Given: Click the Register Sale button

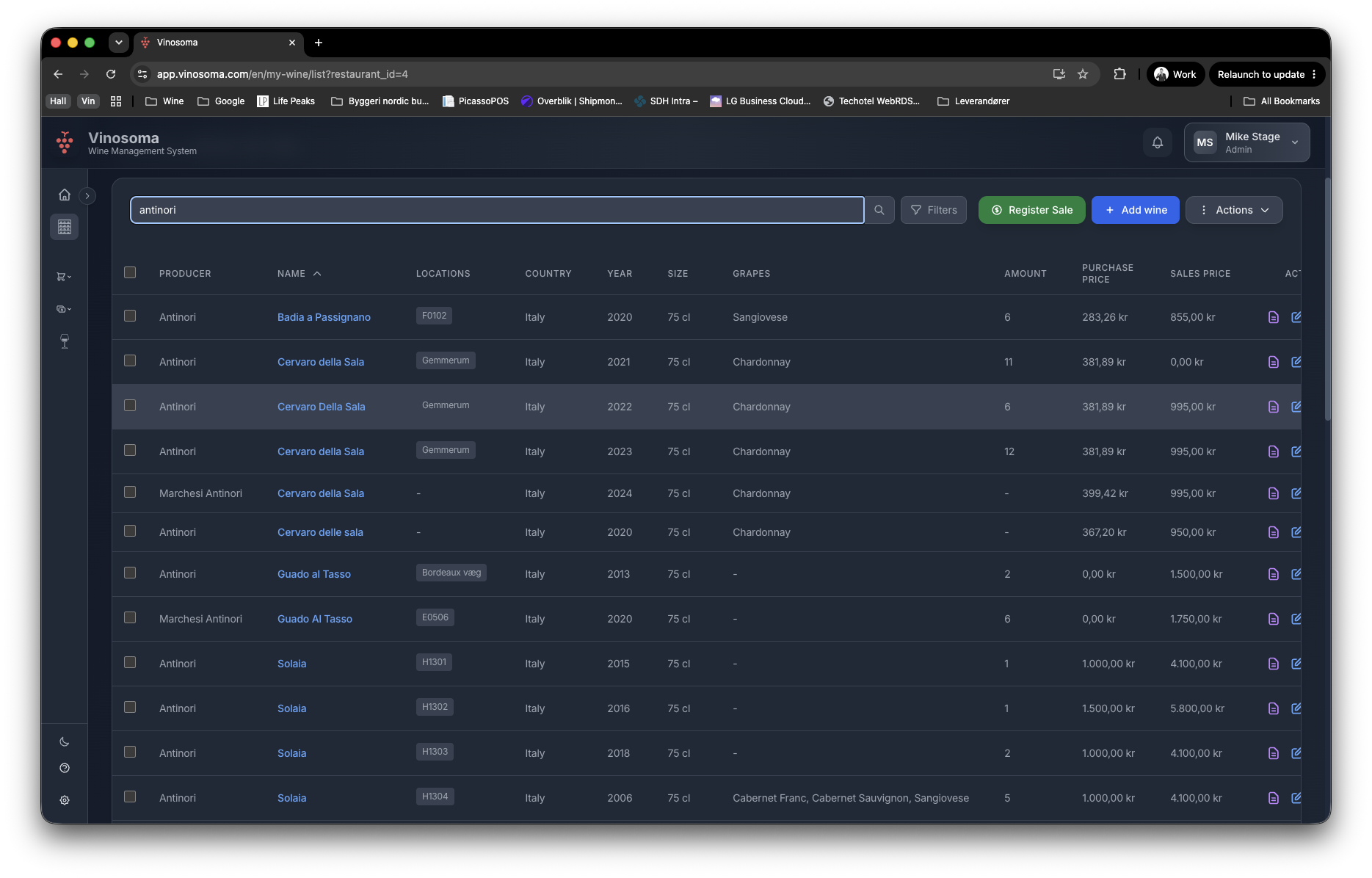Looking at the screenshot, I should click(x=1031, y=210).
